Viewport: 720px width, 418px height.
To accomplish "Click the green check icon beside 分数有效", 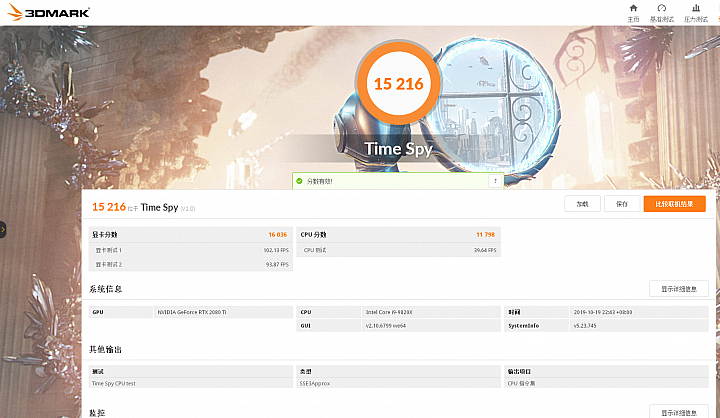I will point(299,181).
